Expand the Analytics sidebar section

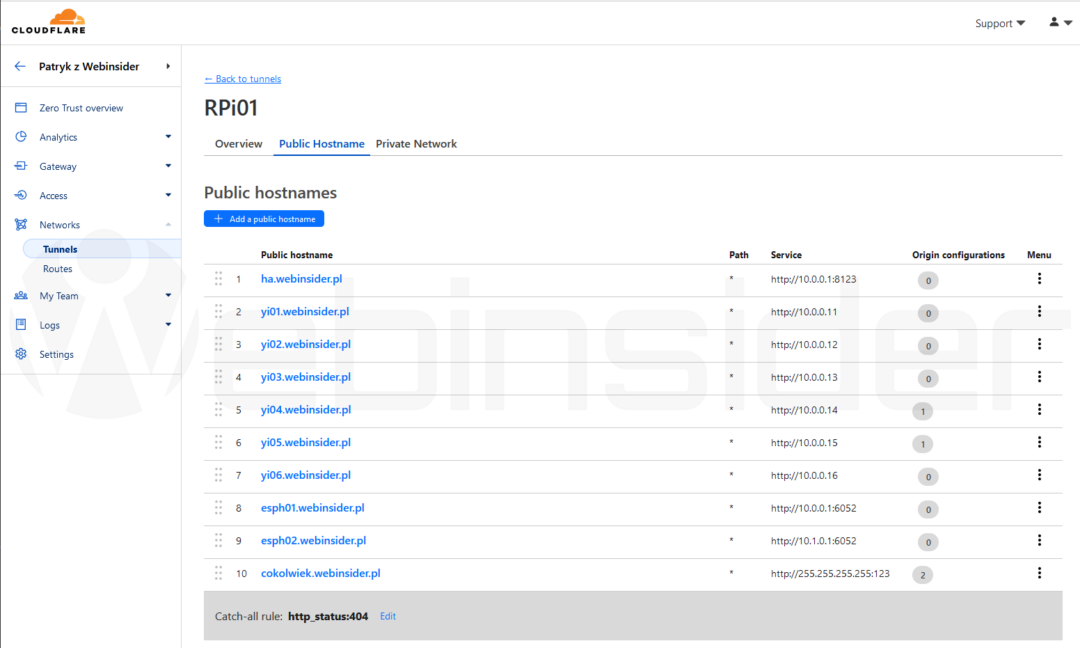click(x=168, y=137)
